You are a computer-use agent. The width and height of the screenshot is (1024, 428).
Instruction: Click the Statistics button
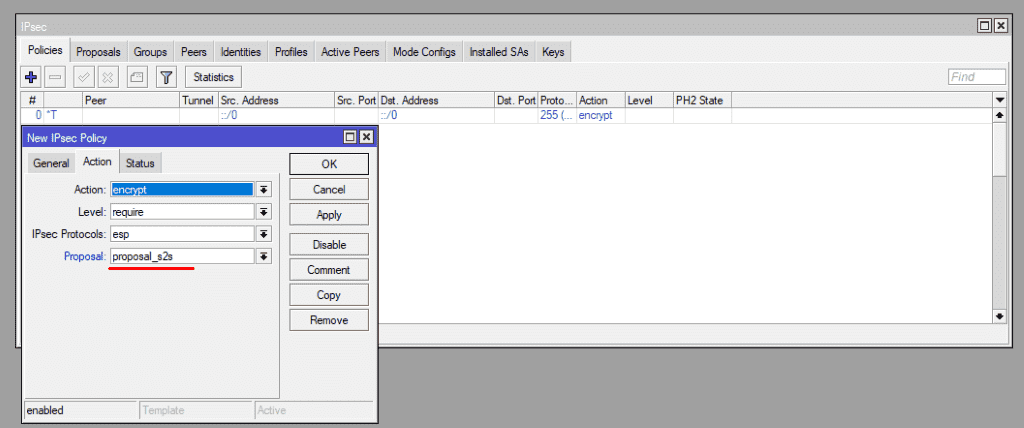point(213,77)
